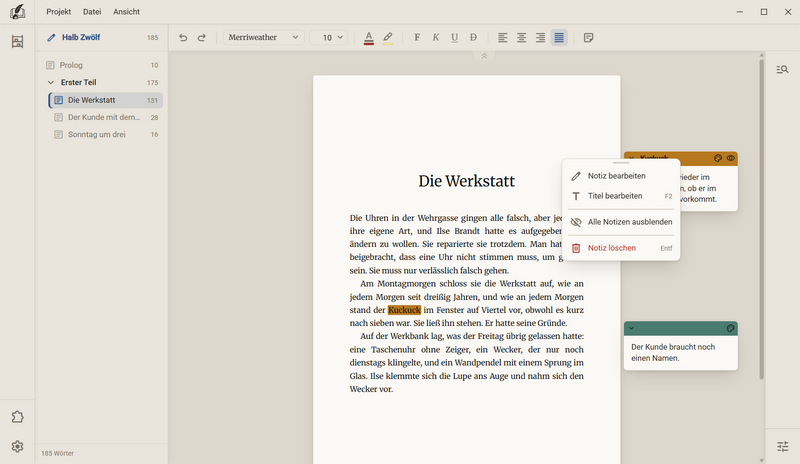The width and height of the screenshot is (800, 464).
Task: Apply the highlighter marker color
Action: 388,38
